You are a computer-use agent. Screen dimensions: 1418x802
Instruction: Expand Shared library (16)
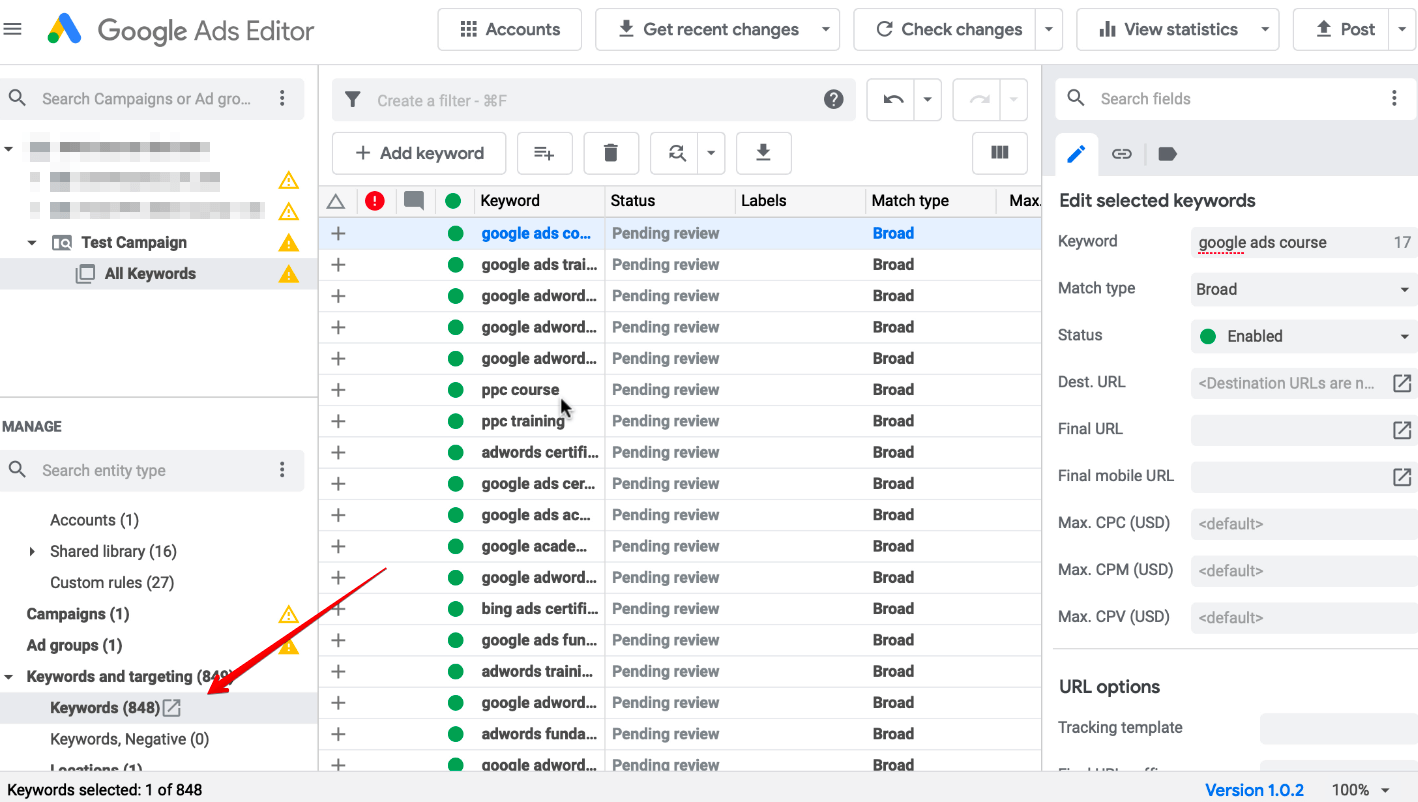point(32,552)
